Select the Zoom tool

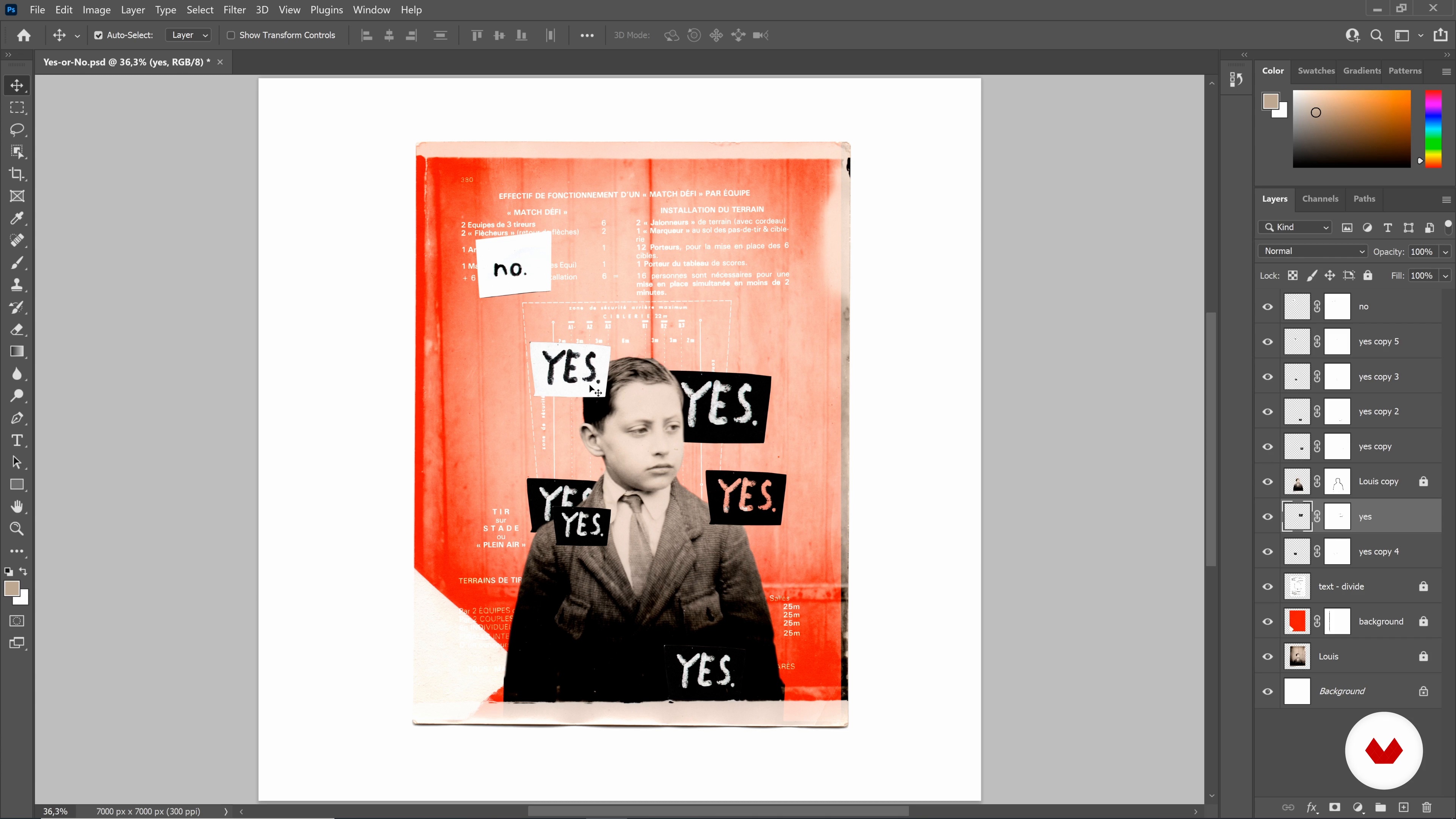pos(17,529)
